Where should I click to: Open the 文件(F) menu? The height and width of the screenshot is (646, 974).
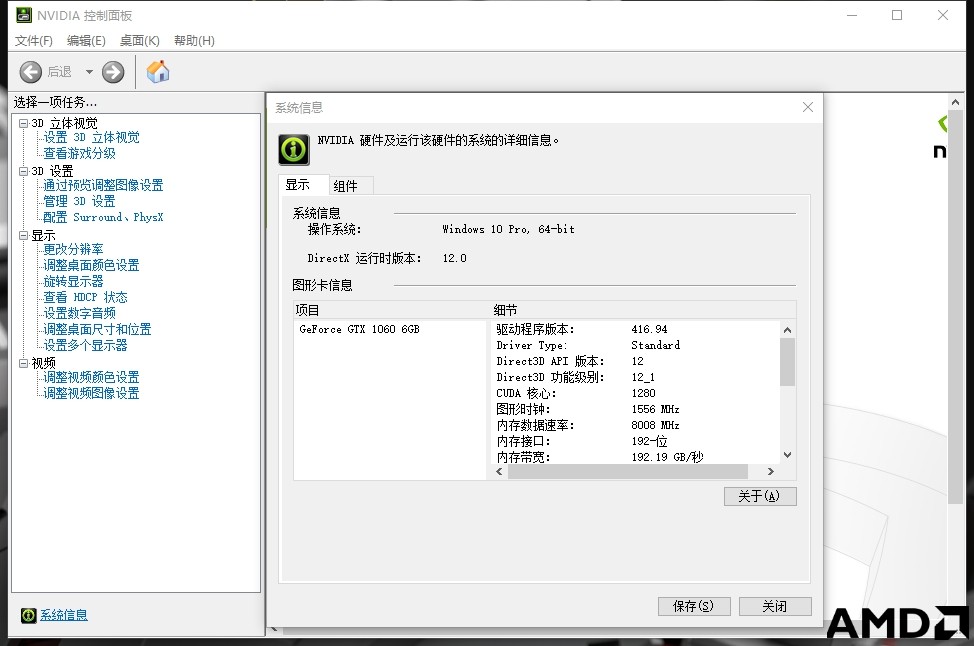click(x=34, y=40)
